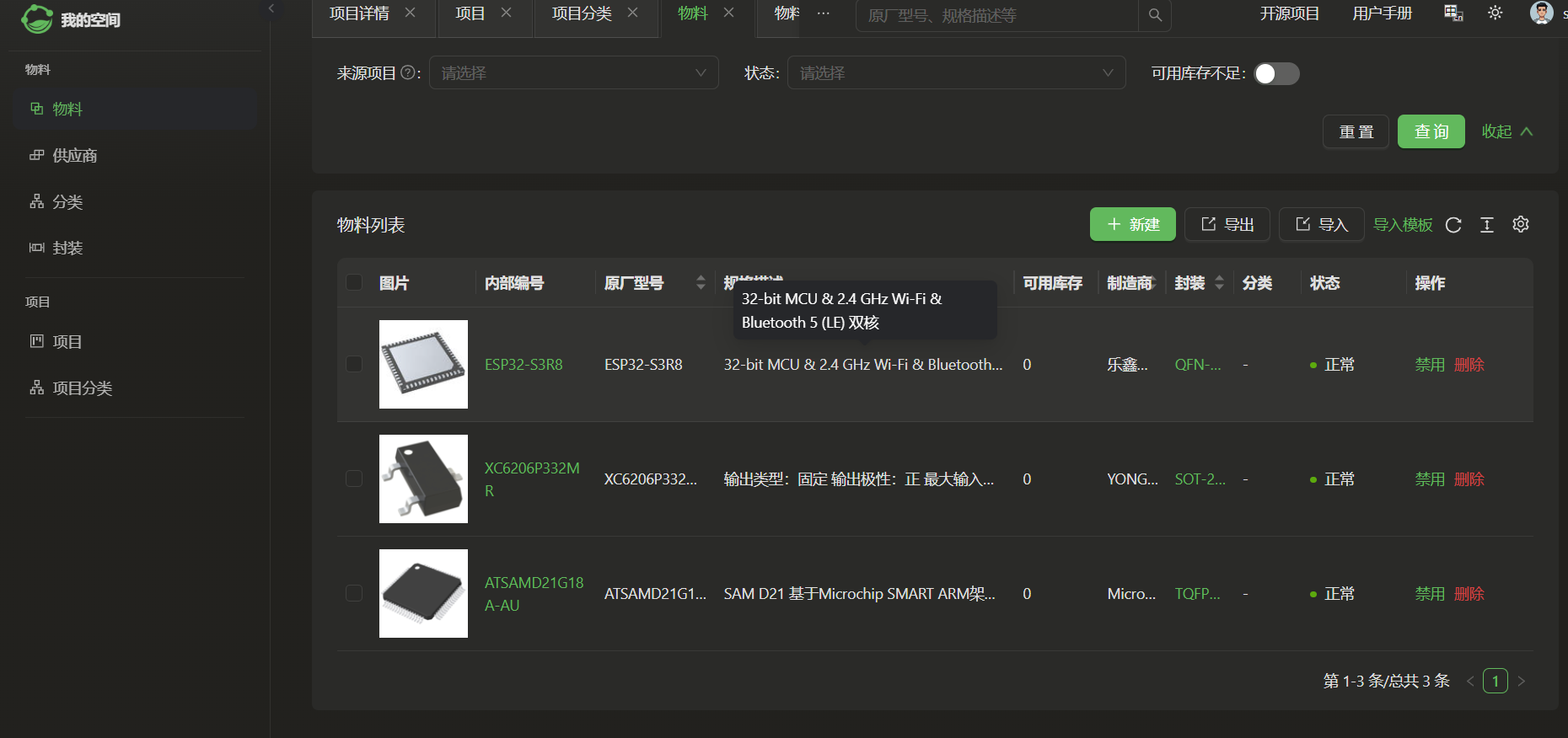Viewport: 1568px width, 738px height.
Task: Open the QFN package link
Action: coord(1198,364)
